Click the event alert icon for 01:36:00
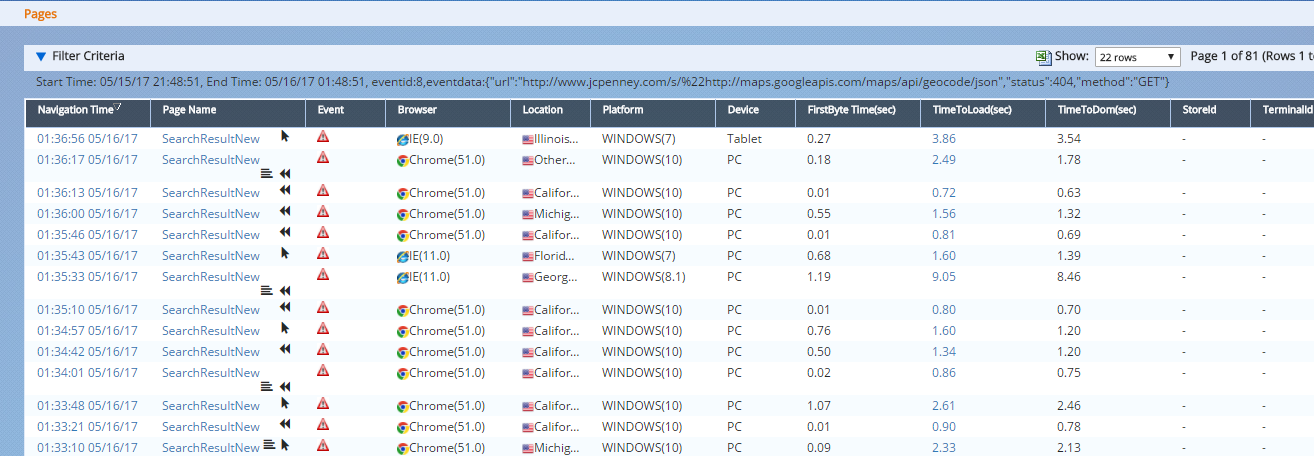Screen dimensions: 1314x456 [323, 211]
